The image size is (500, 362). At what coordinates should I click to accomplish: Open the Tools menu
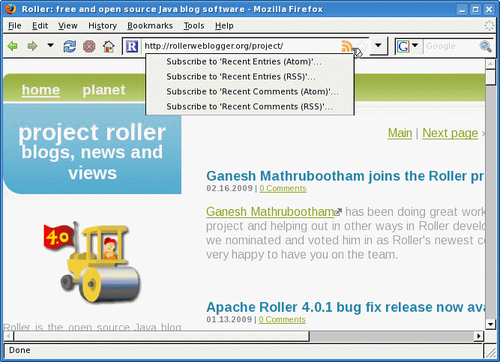coord(194,26)
